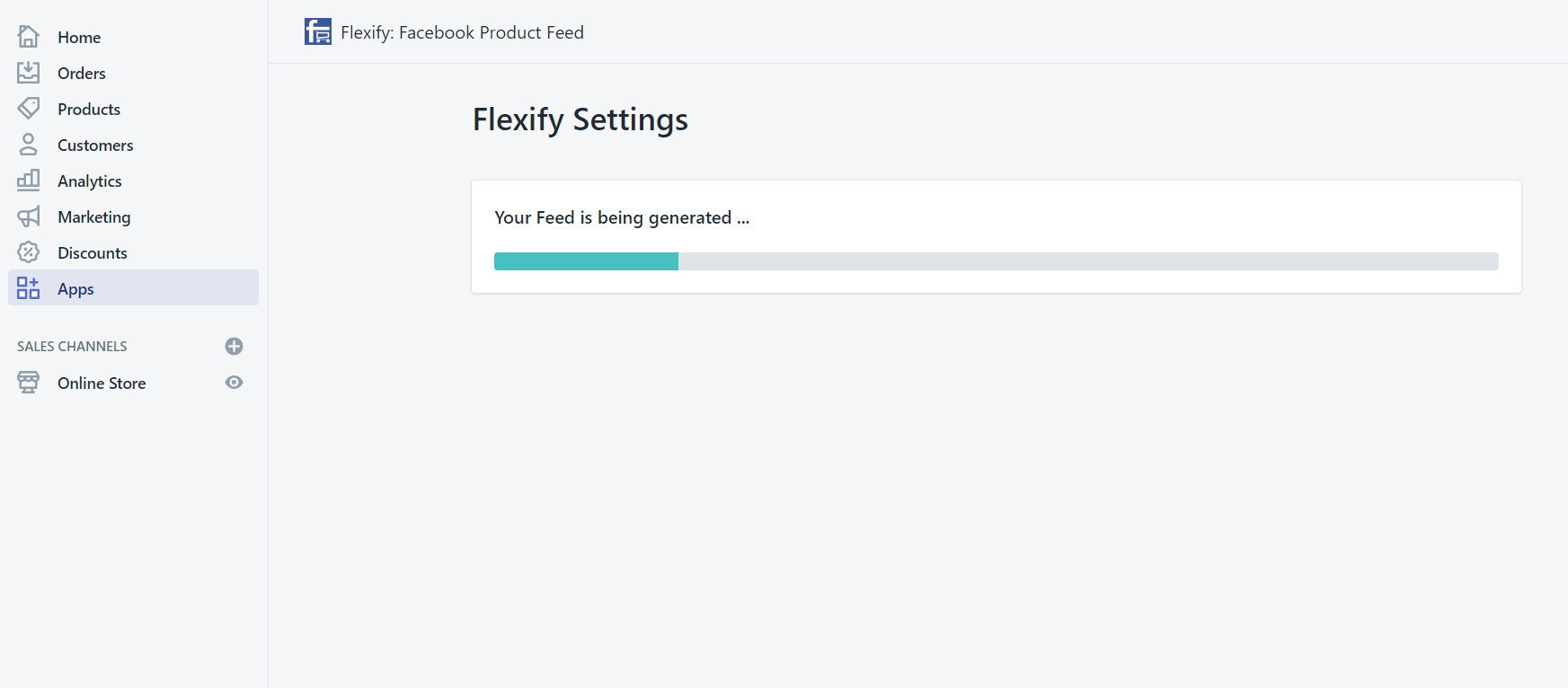Open the Orders menu item
Image resolution: width=1568 pixels, height=688 pixels.
81,73
